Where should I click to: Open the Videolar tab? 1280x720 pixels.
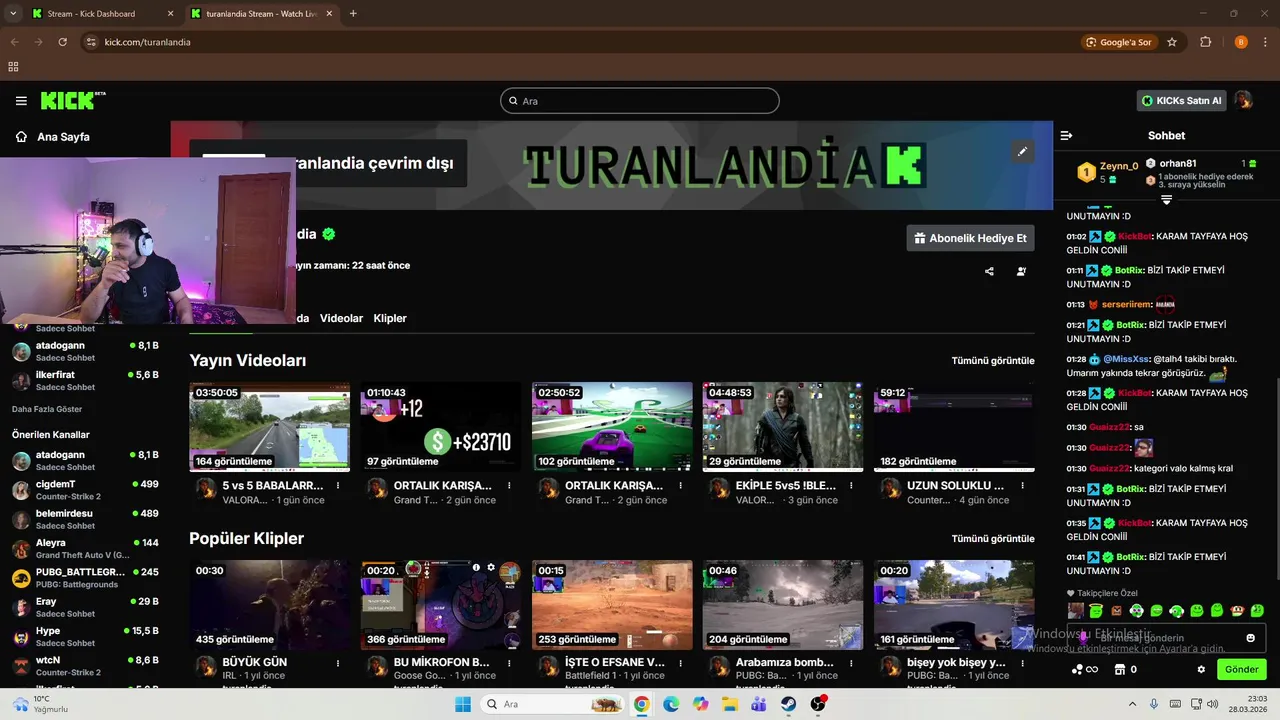(x=341, y=318)
